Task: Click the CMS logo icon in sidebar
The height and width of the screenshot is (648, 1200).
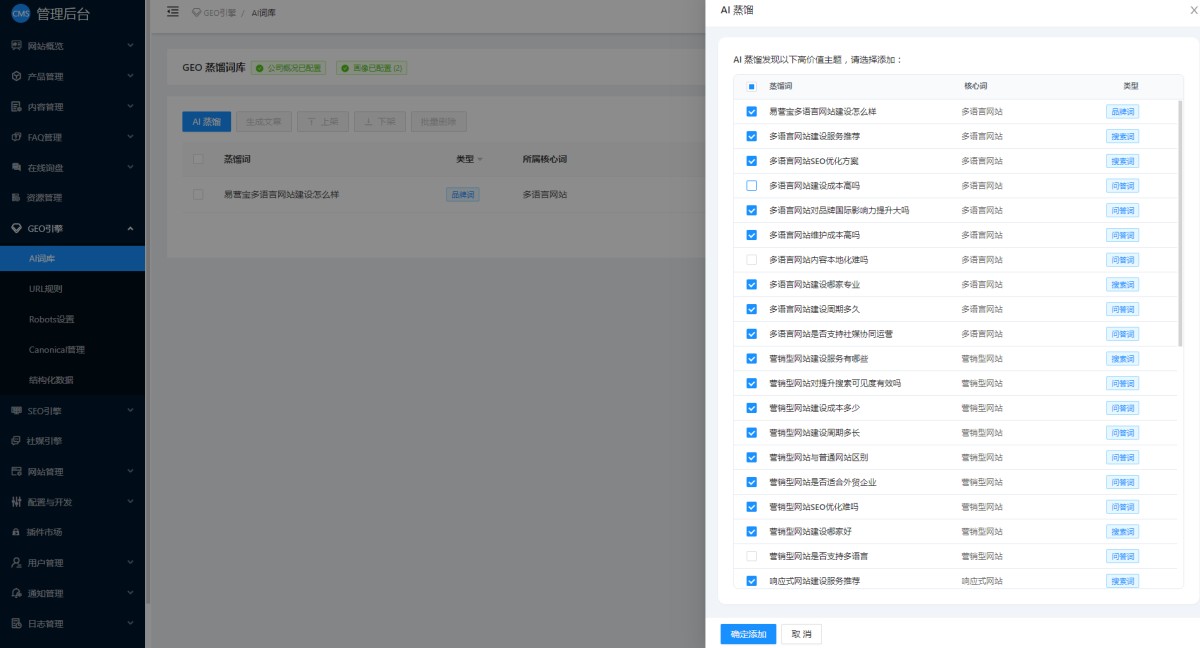Action: pos(20,13)
